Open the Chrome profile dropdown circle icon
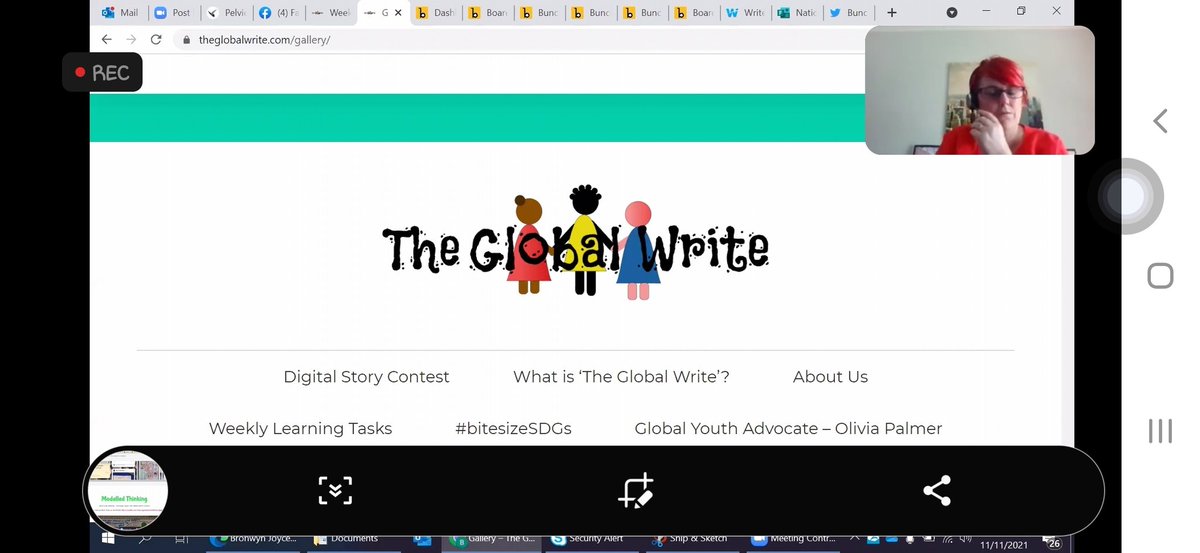 coord(951,13)
